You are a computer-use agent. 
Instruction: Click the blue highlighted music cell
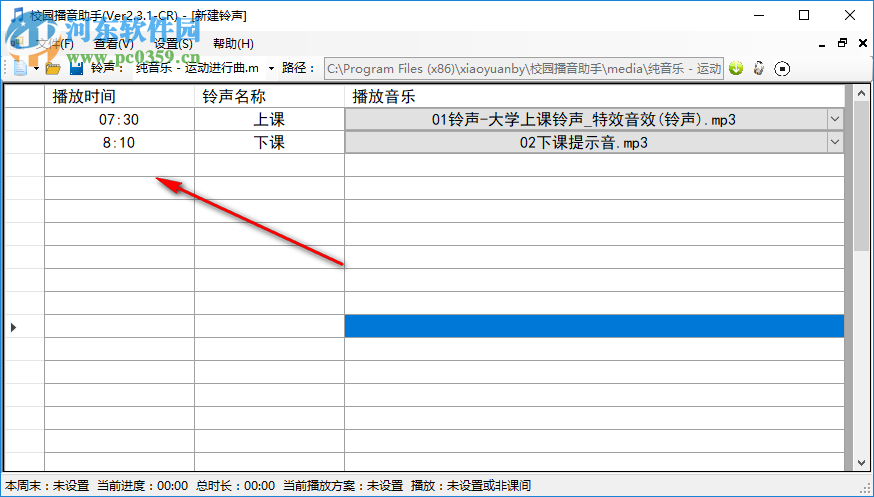pyautogui.click(x=594, y=326)
